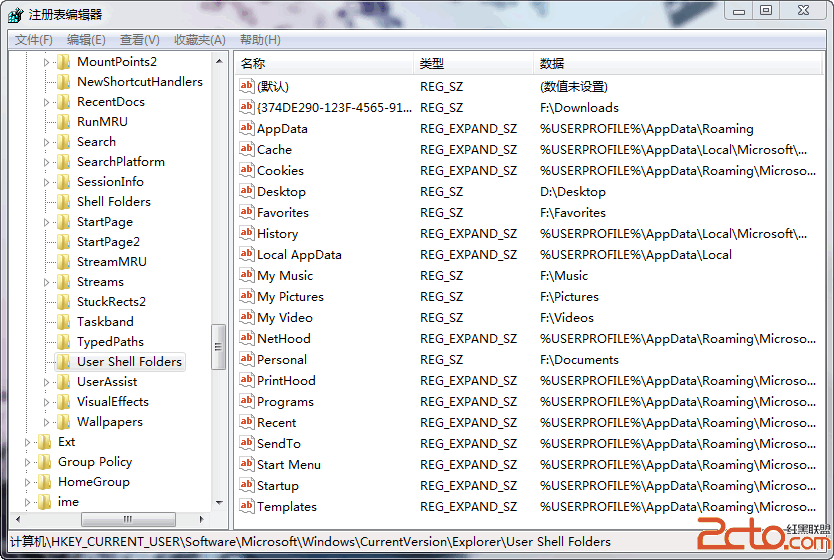Expand the Search key
This screenshot has width=834, height=560.
[x=46, y=142]
